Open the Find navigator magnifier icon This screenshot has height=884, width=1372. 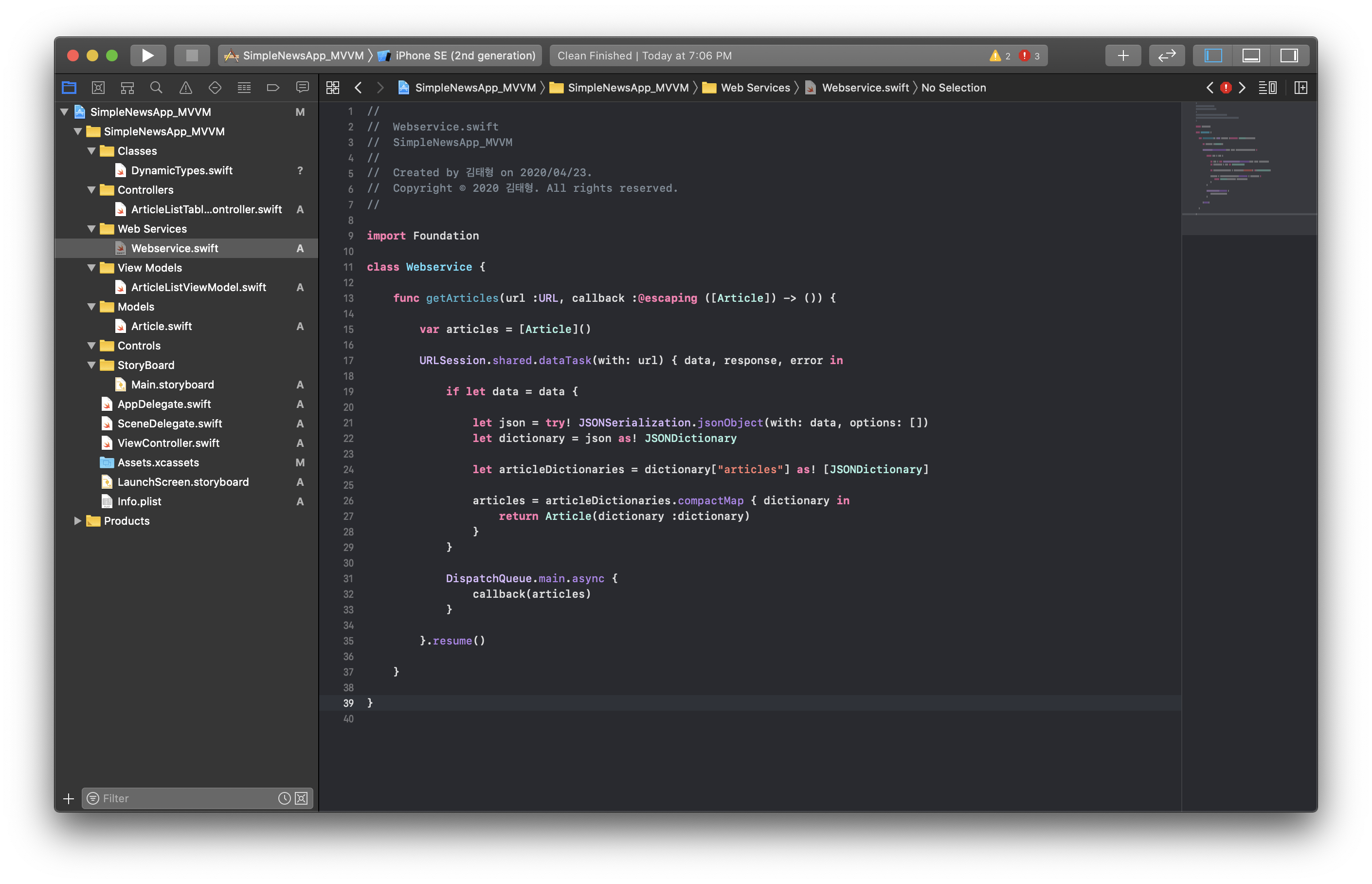156,88
